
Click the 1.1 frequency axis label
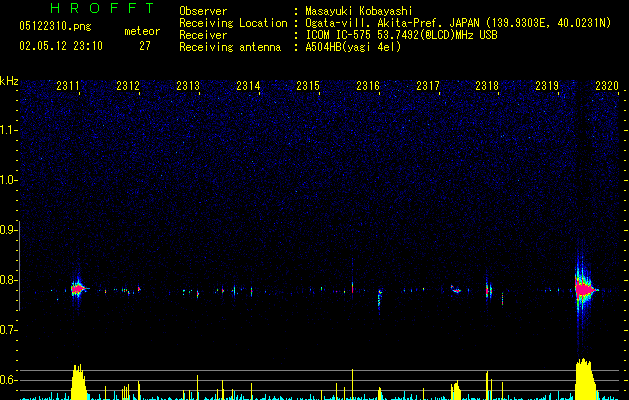[x=8, y=130]
